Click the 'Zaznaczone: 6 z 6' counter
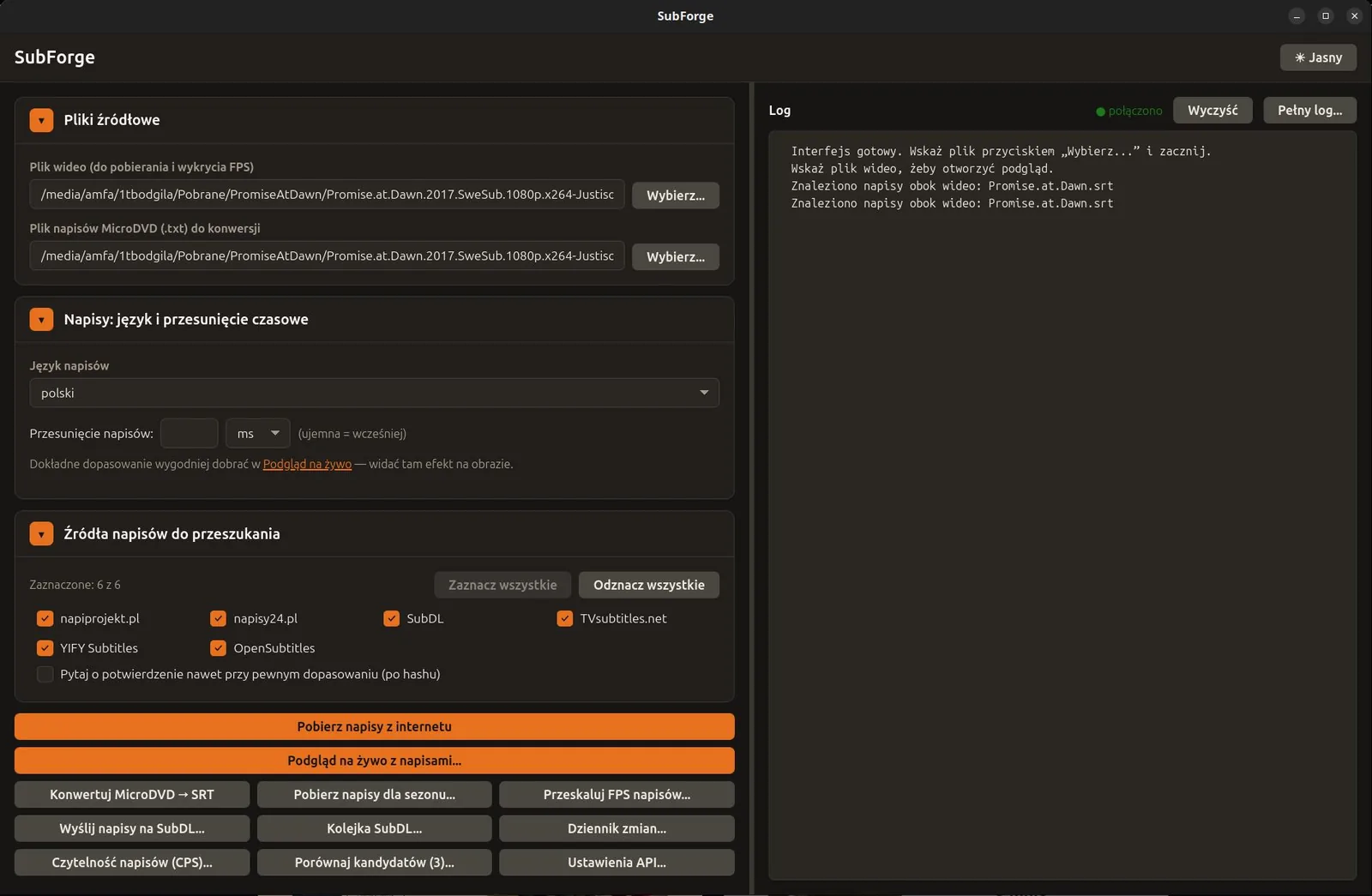Screen dimensions: 1372x896 75,585
